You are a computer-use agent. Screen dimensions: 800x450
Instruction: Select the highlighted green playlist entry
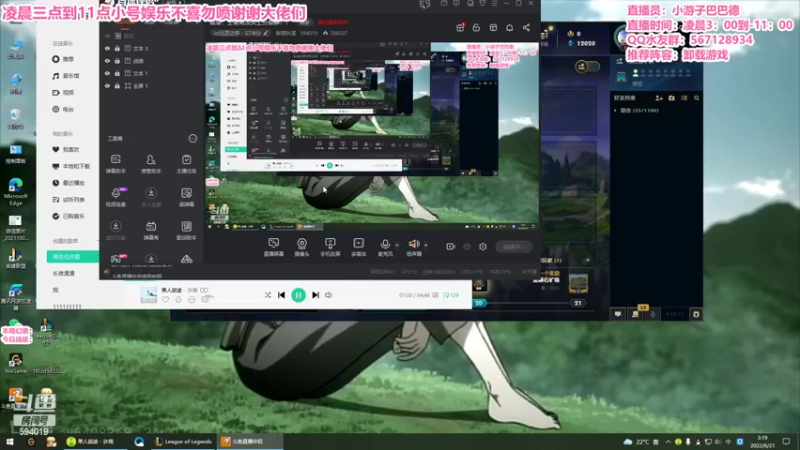[x=72, y=257]
